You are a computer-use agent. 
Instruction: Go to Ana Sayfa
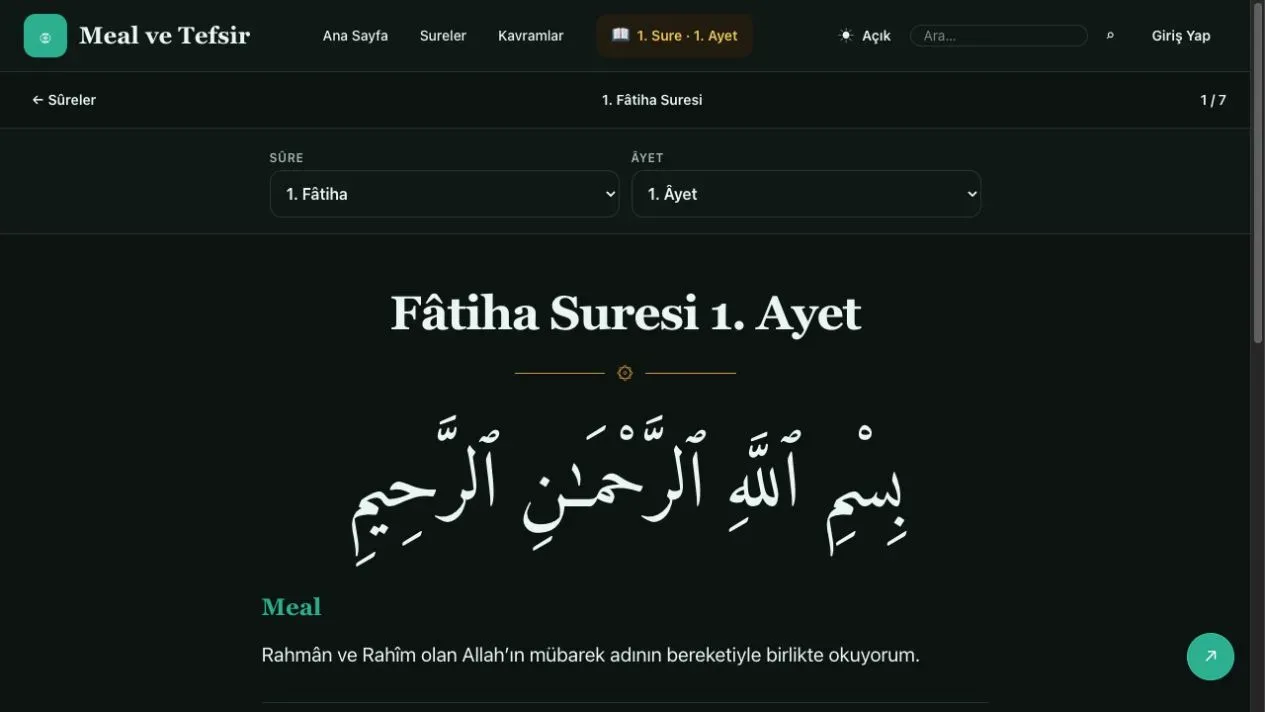(355, 36)
